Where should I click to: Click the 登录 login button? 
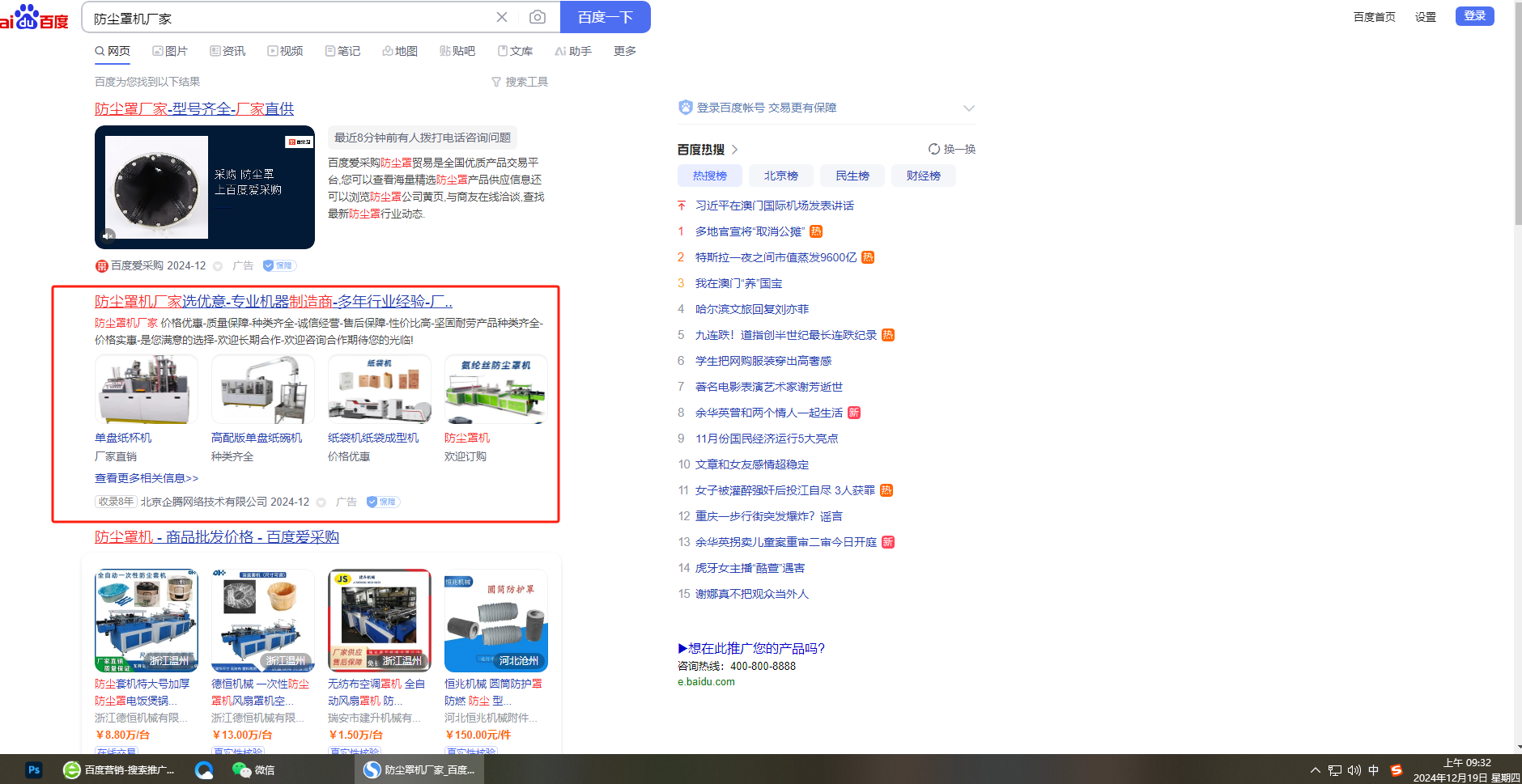pos(1474,16)
